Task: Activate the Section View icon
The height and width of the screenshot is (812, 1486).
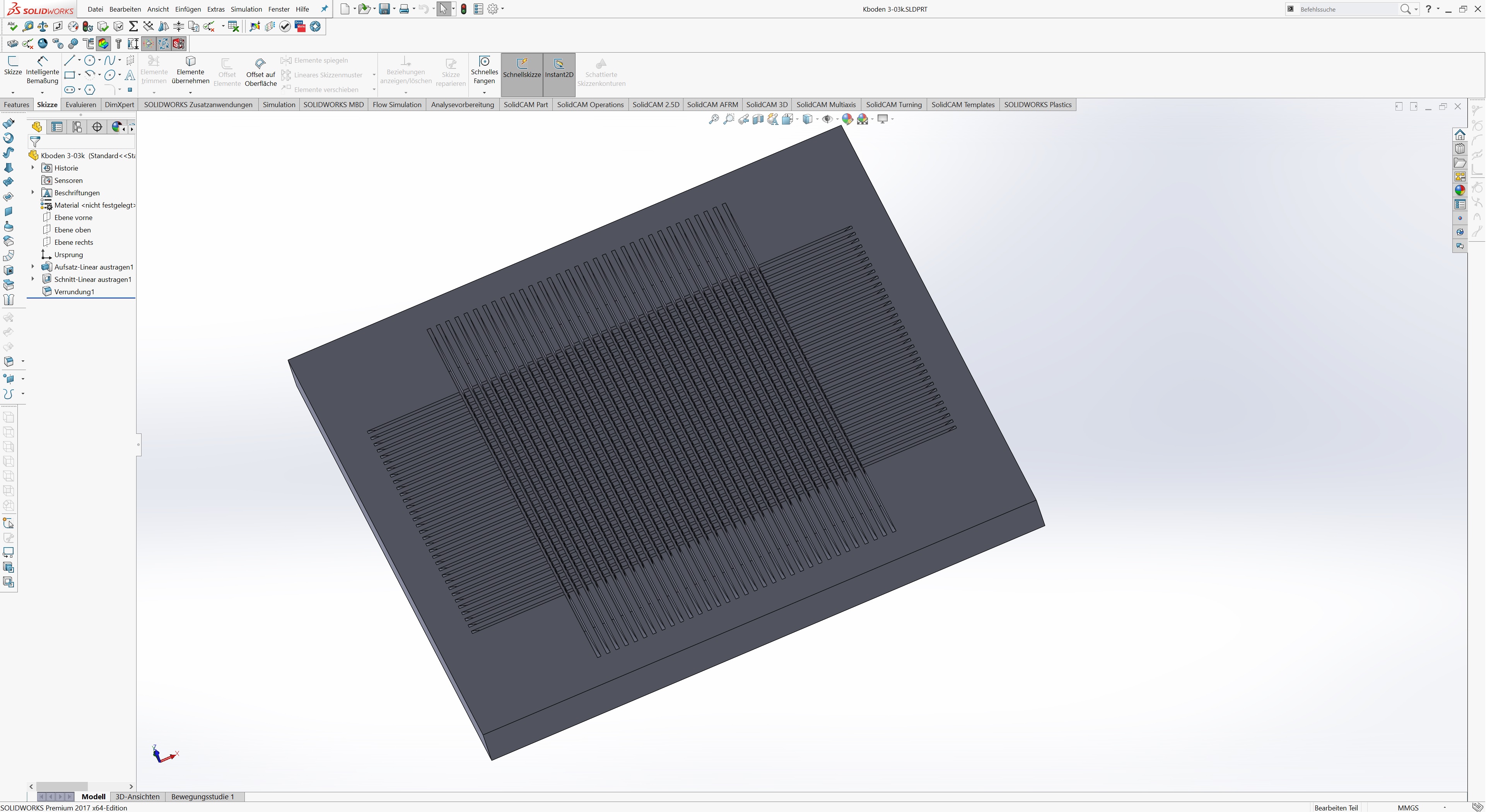Action: pos(758,119)
